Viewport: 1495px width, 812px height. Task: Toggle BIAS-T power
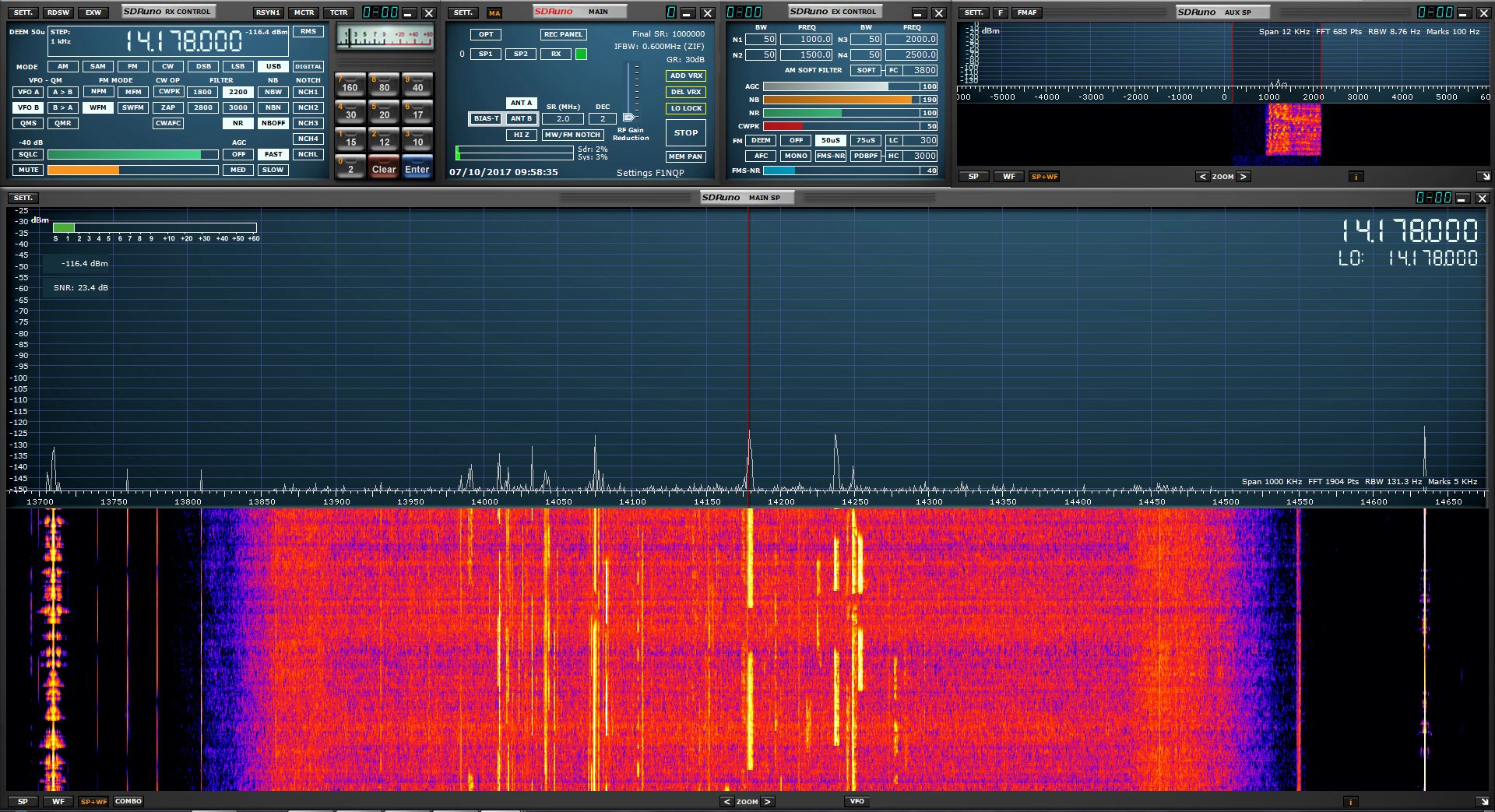[486, 118]
